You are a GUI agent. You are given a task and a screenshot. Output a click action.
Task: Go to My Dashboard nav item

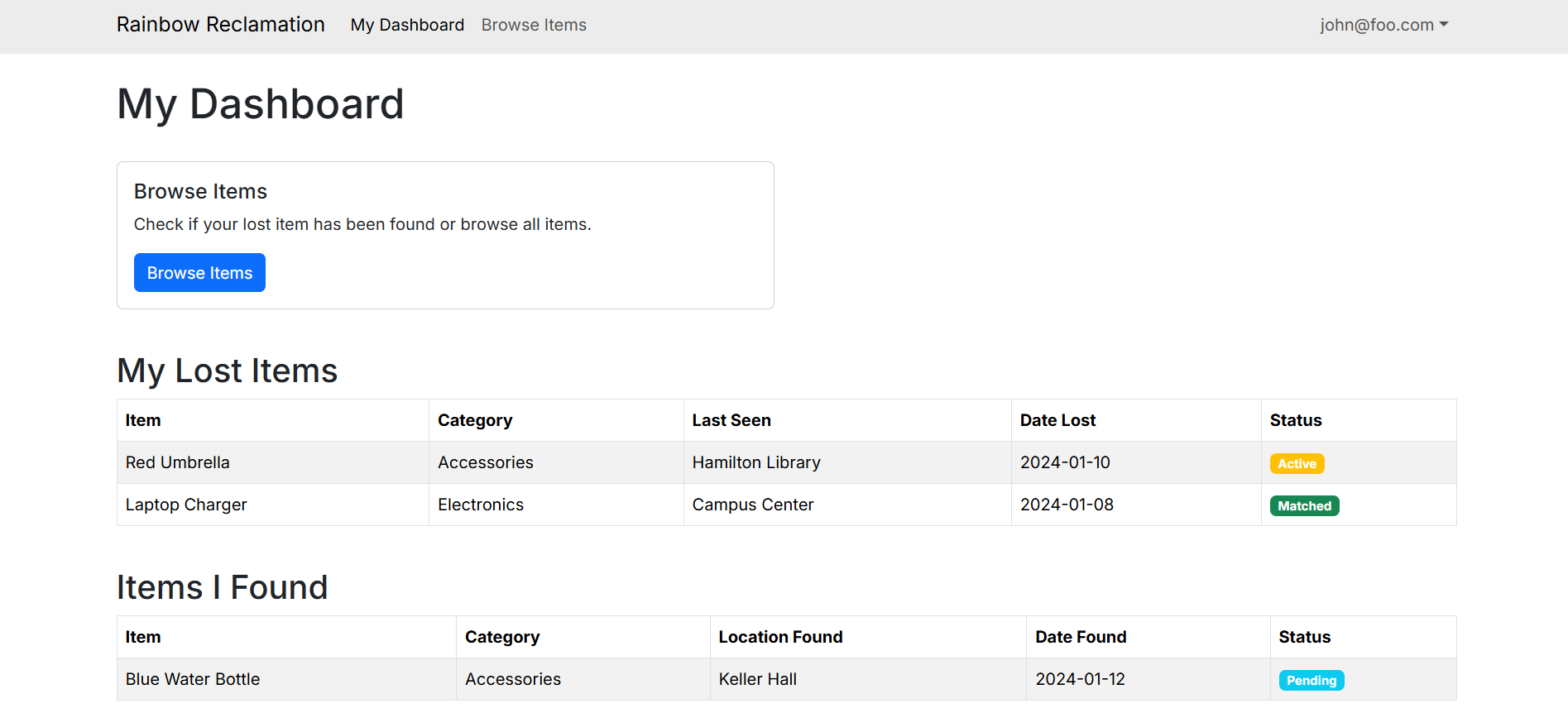coord(407,25)
